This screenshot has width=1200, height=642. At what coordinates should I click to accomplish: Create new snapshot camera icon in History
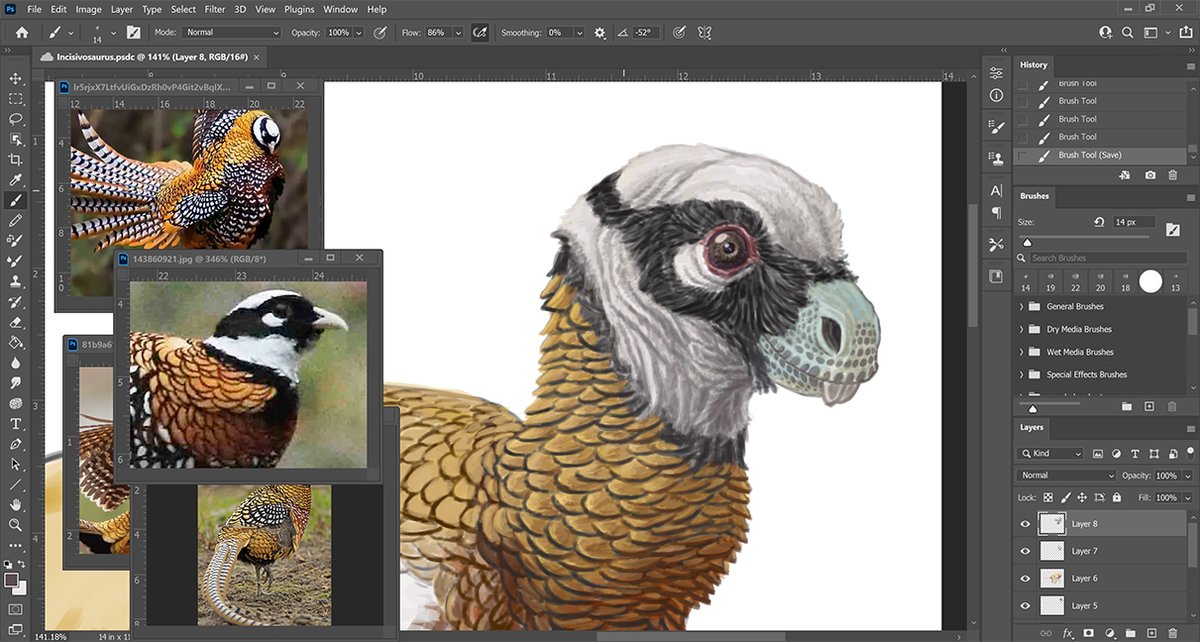[x=1150, y=175]
